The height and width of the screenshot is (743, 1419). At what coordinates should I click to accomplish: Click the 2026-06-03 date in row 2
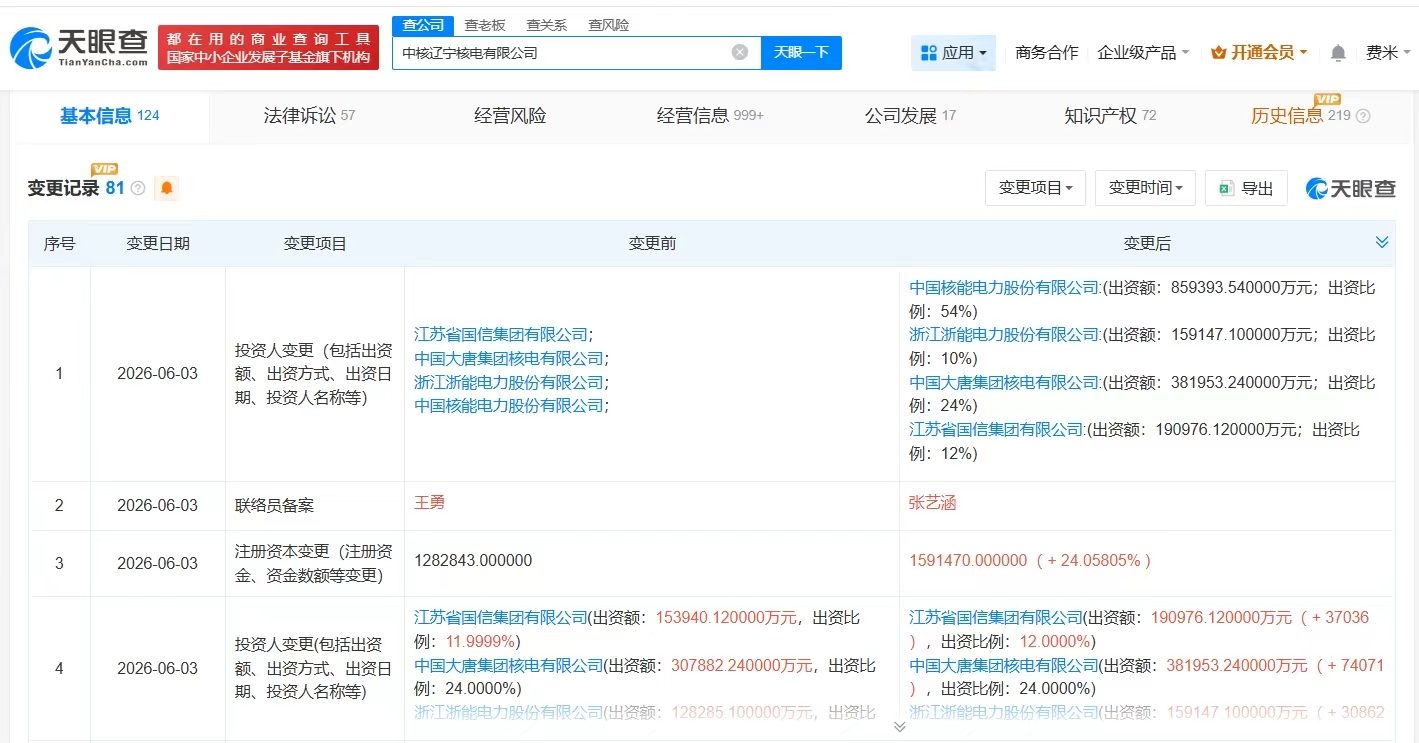pos(158,506)
